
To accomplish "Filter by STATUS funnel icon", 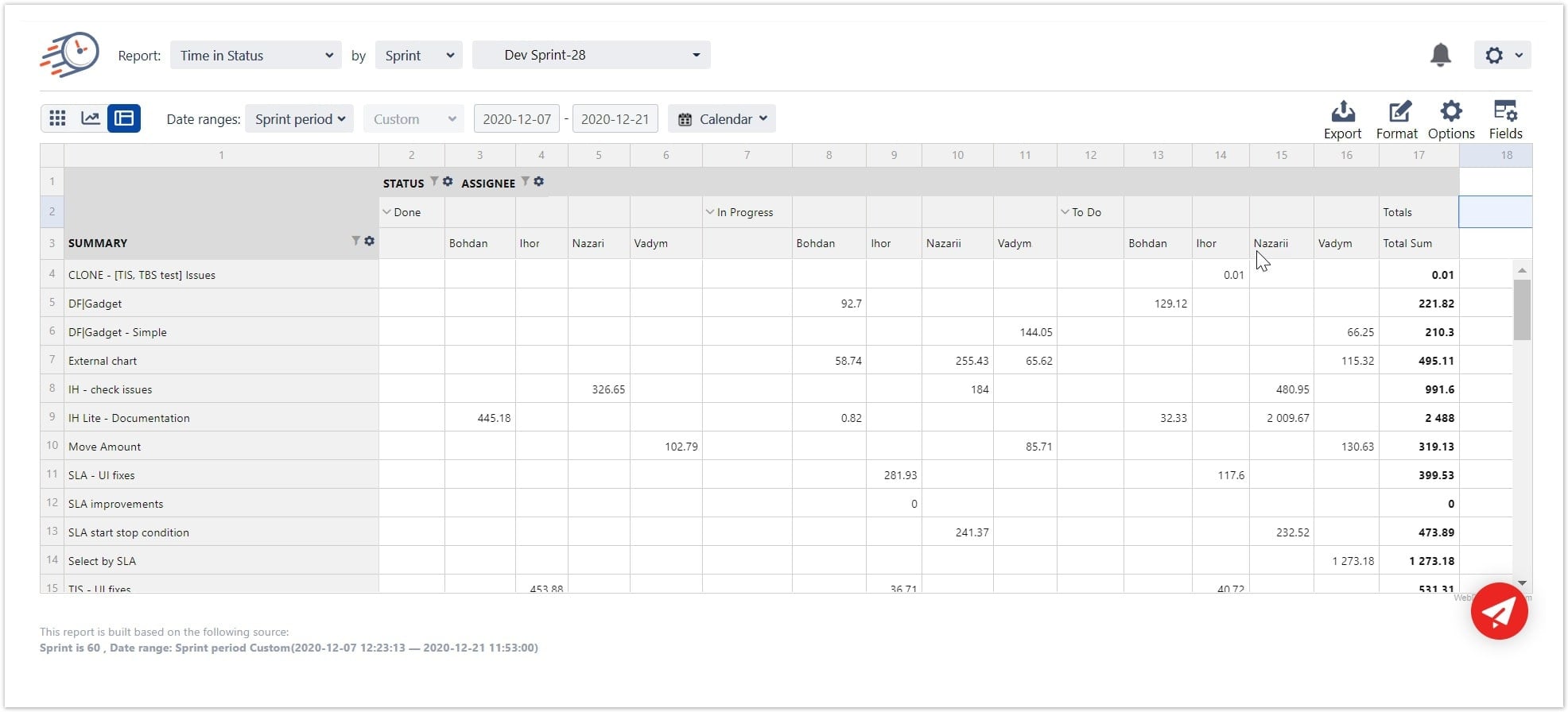I will [434, 181].
